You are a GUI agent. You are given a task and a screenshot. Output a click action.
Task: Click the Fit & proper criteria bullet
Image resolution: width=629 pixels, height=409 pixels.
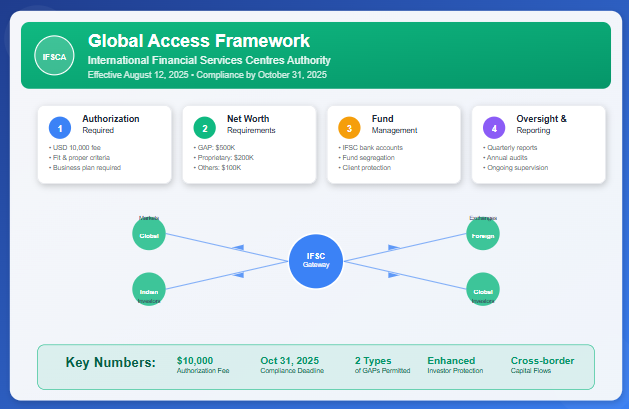click(x=79, y=158)
